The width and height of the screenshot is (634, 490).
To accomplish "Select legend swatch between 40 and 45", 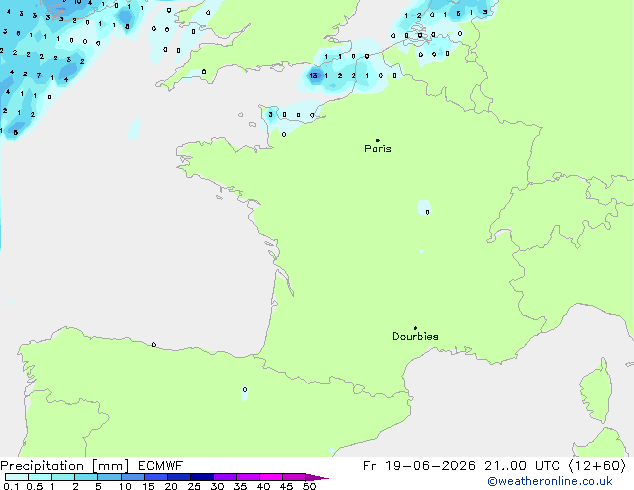I will 271,477.
